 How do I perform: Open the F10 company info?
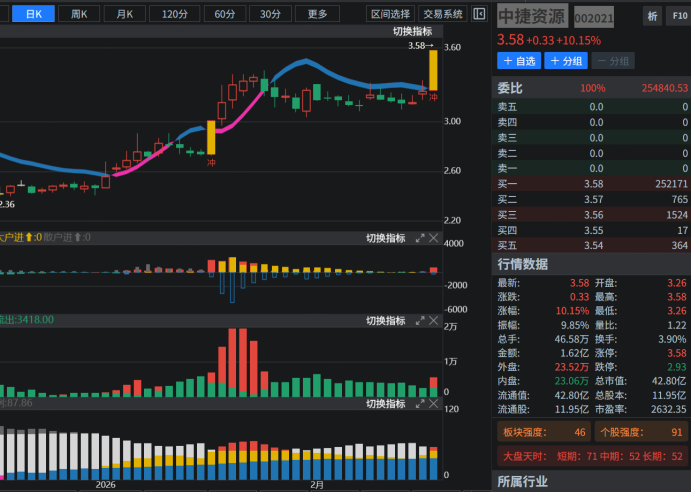click(678, 17)
